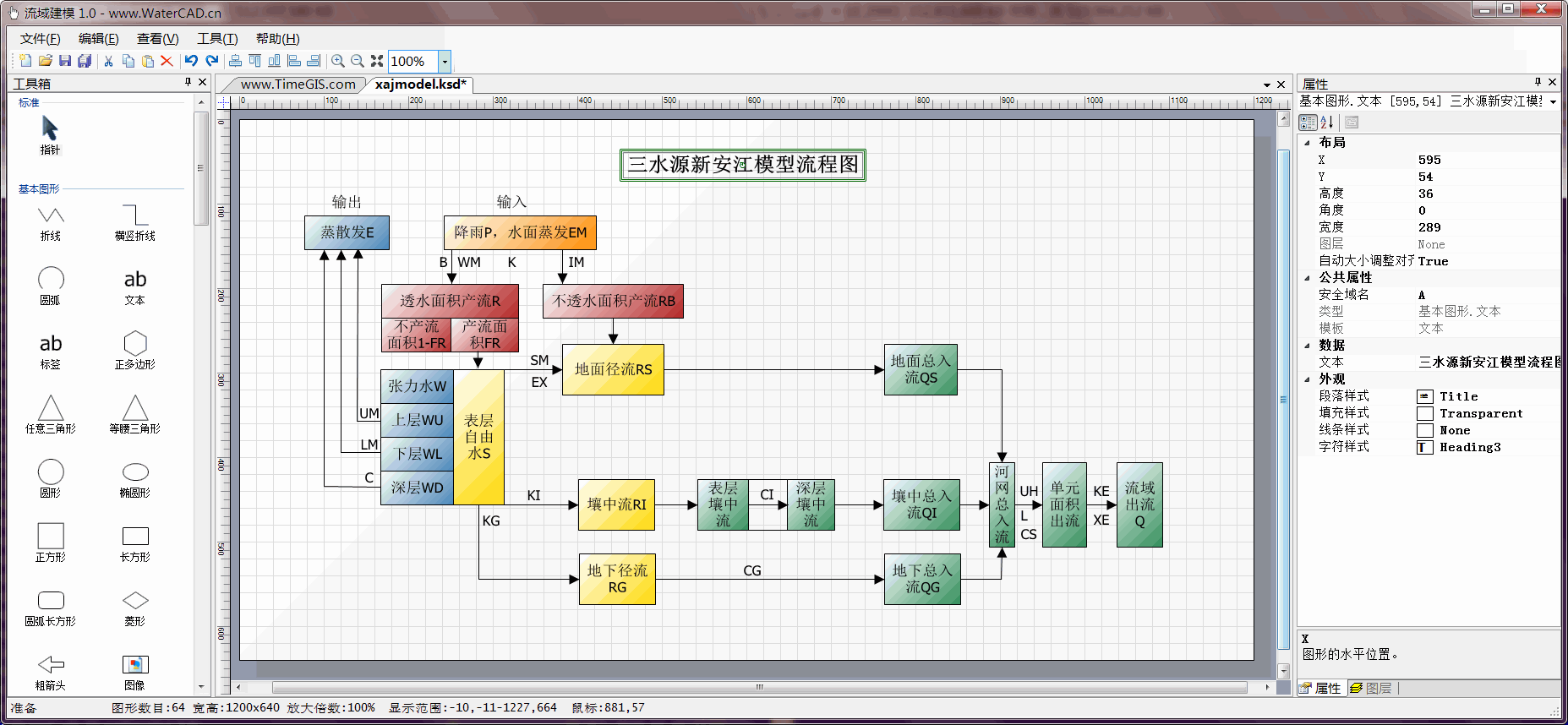
Task: Select the Ellipse (椭圆形) tool
Action: [x=135, y=479]
